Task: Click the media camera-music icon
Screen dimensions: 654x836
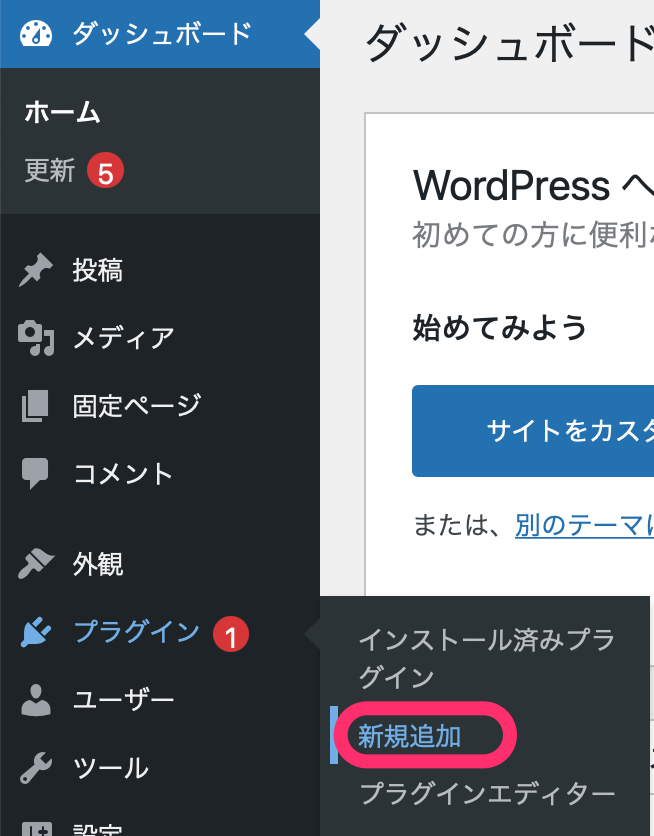Action: (x=36, y=339)
